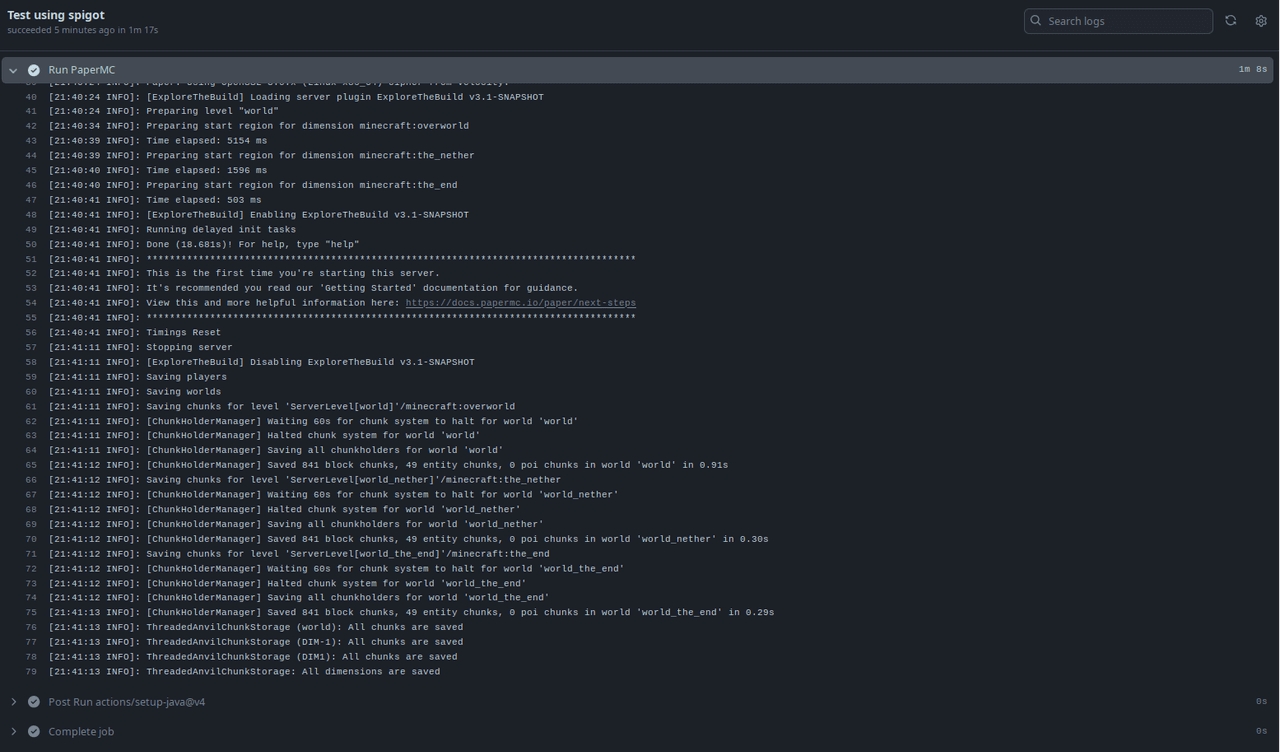Open the log settings gear menu
Screen dimensions: 1280x752
click(1261, 21)
